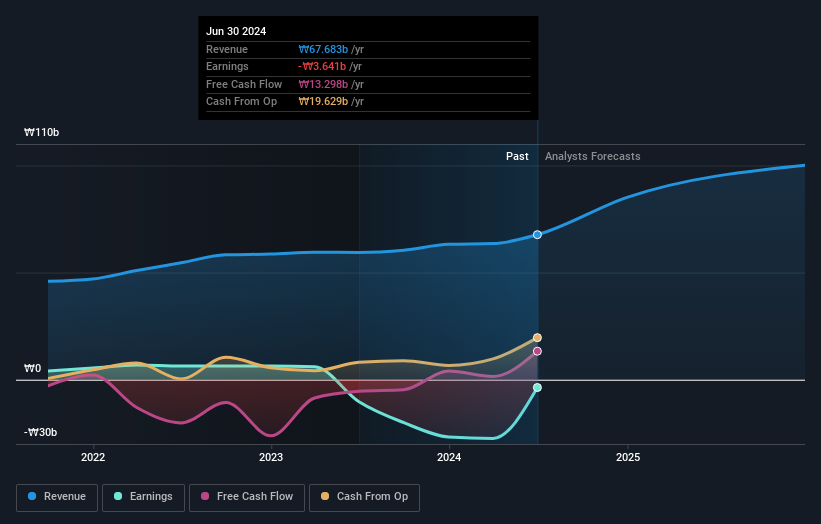Click the 2025 x-axis label
This screenshot has width=821, height=524.
pyautogui.click(x=628, y=457)
